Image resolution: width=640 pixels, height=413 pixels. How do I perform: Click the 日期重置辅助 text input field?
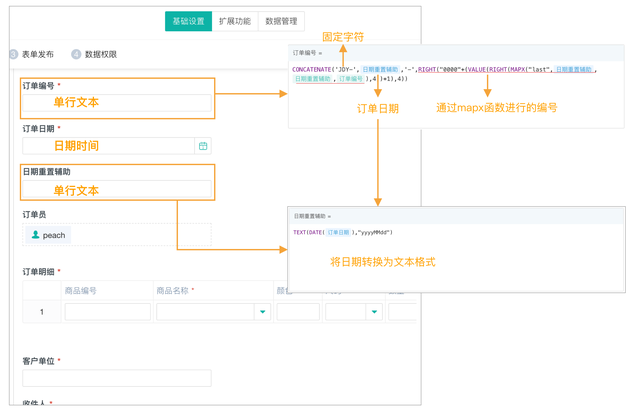117,189
